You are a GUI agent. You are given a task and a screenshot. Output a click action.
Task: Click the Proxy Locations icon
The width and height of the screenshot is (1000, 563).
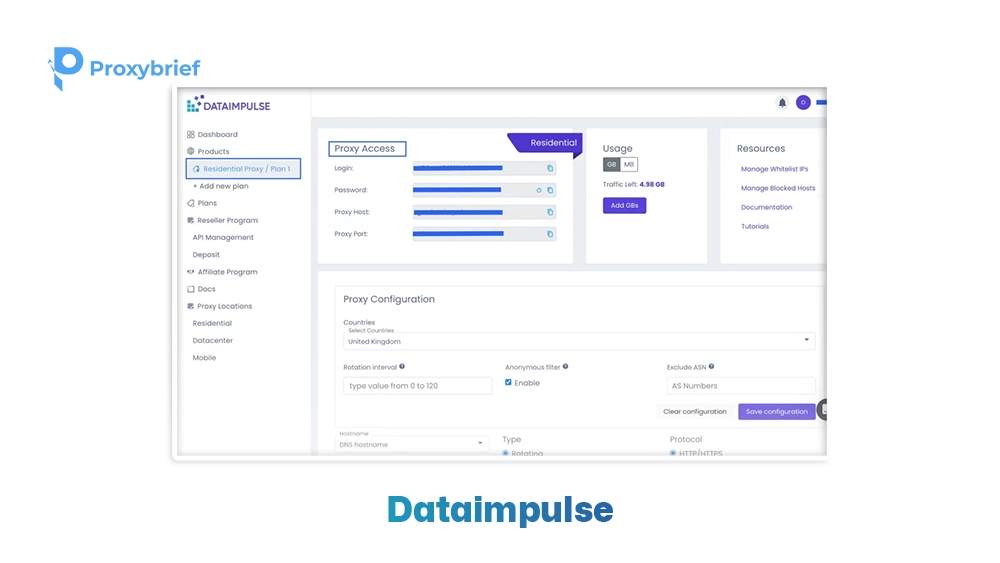(x=191, y=306)
